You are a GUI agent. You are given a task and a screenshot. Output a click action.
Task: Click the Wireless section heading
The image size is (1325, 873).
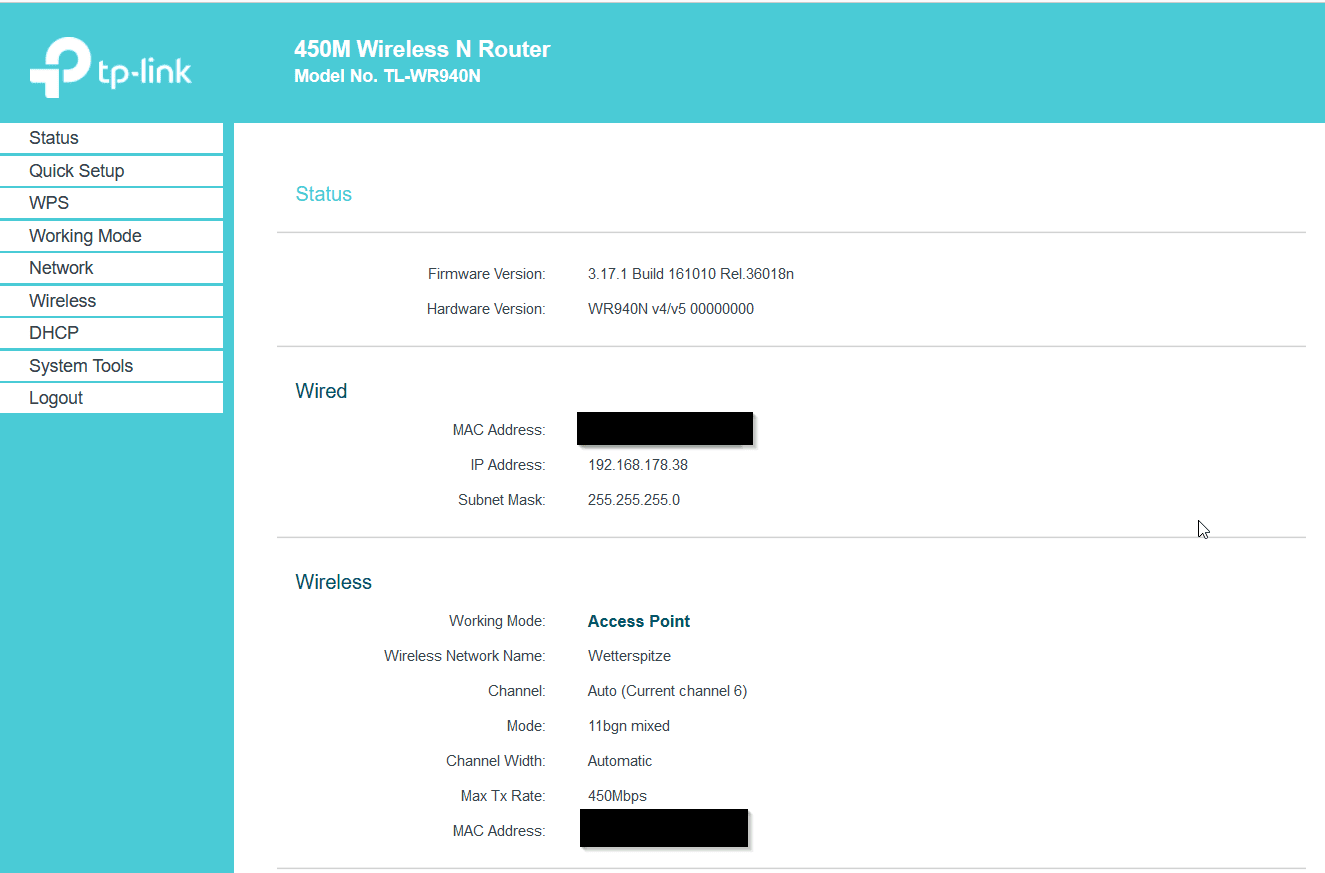pos(333,582)
